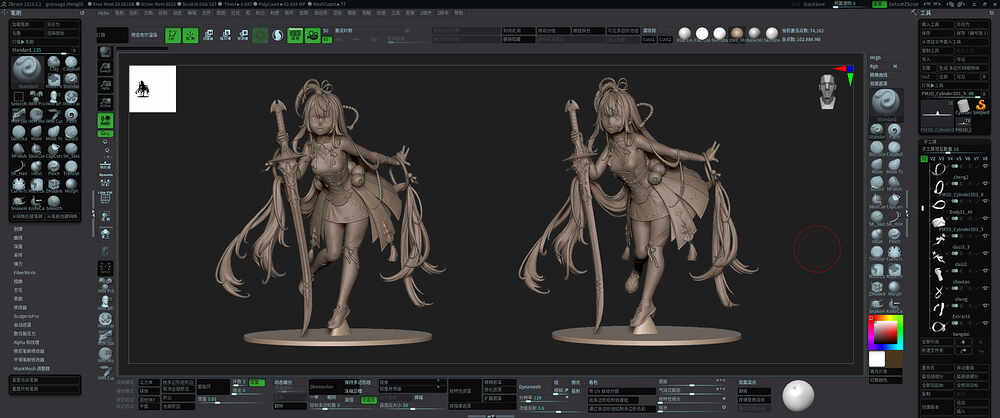Select the Cylinder3D tool thumbnail
Screen dimensions: 1000x418
tap(963, 107)
